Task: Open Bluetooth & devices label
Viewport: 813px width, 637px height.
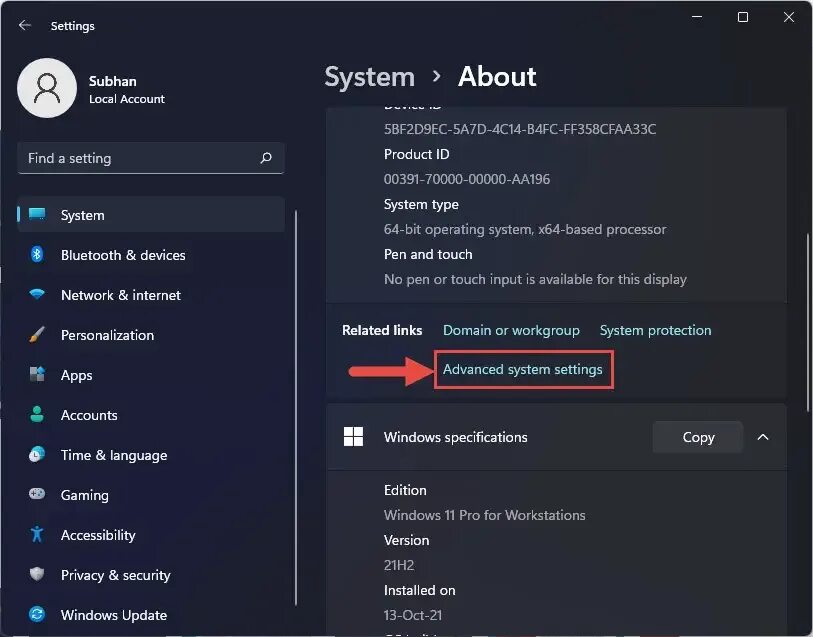Action: click(x=123, y=255)
